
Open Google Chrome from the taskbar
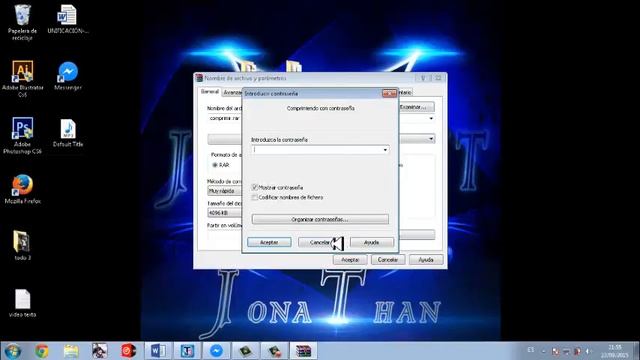(x=42, y=351)
